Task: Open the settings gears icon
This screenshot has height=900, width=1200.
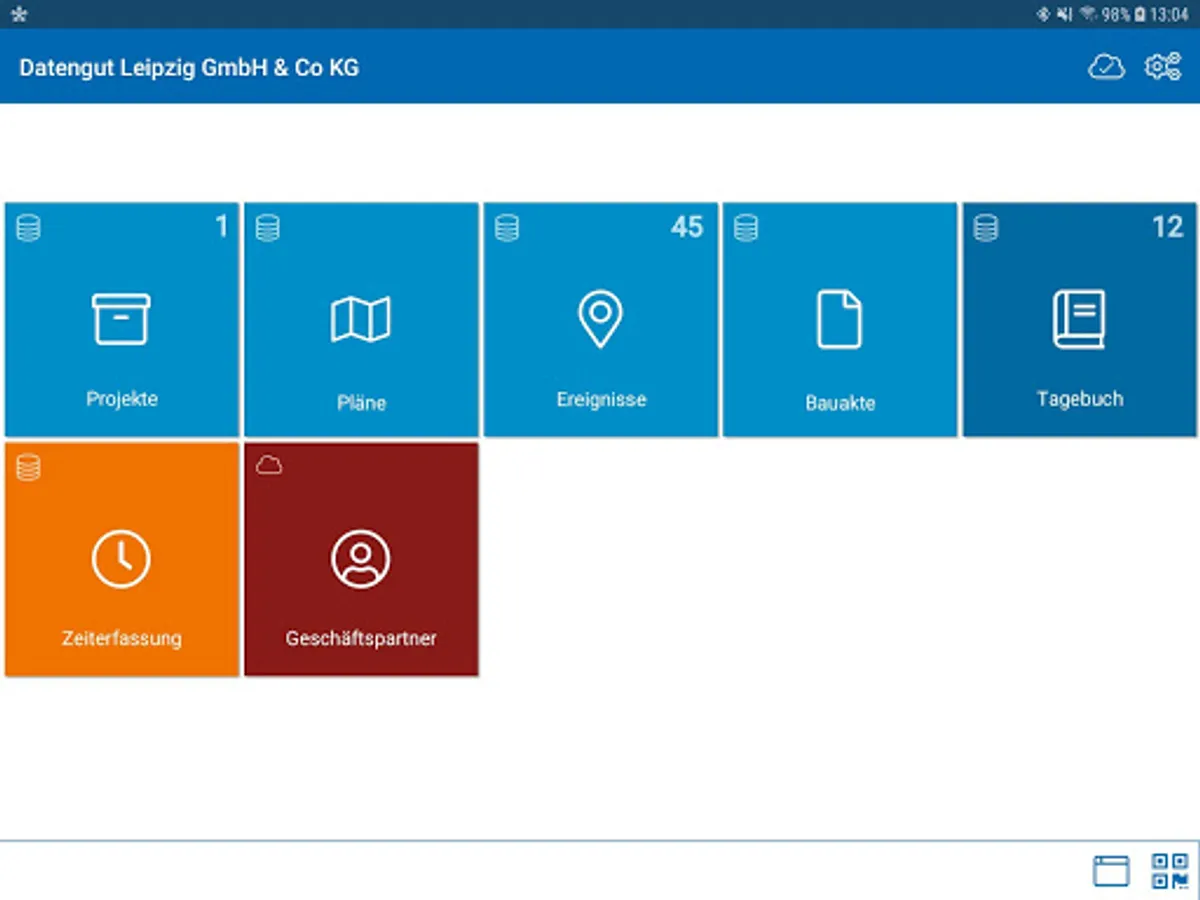Action: point(1163,67)
